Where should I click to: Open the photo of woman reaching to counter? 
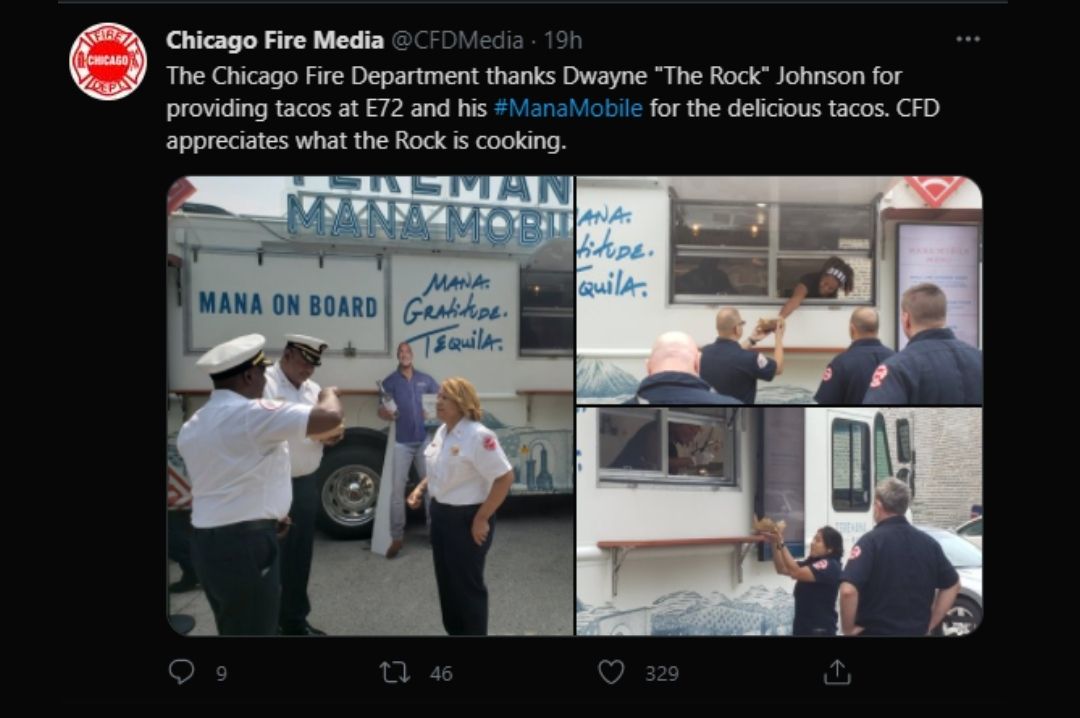click(779, 521)
